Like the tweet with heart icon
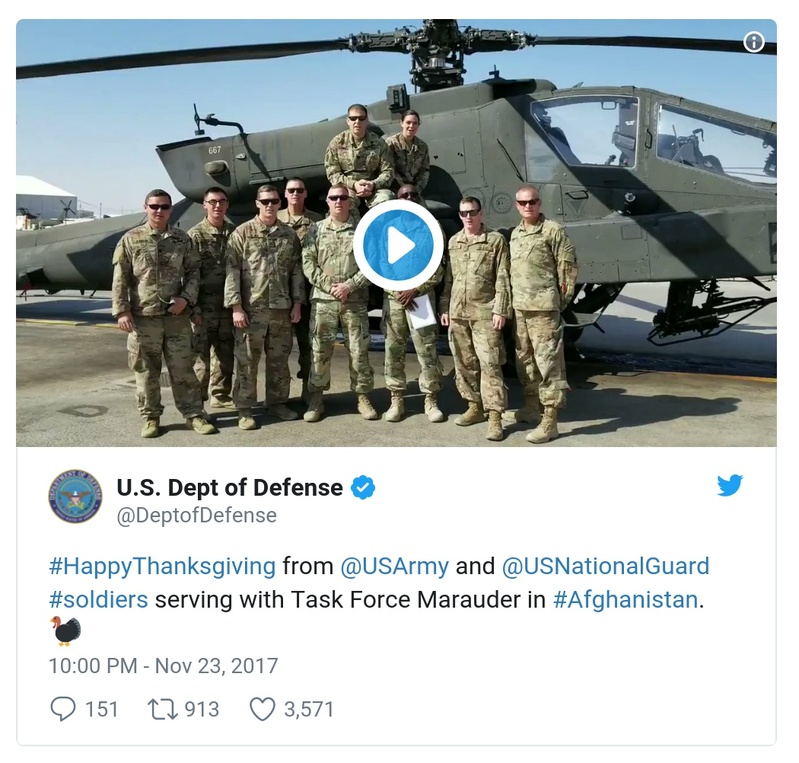Screen dimensions: 799x763 tap(262, 709)
